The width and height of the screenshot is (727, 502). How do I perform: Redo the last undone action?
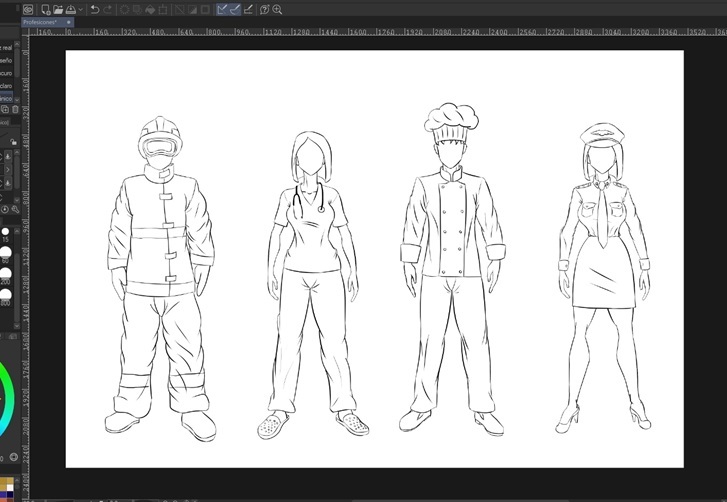[x=108, y=9]
